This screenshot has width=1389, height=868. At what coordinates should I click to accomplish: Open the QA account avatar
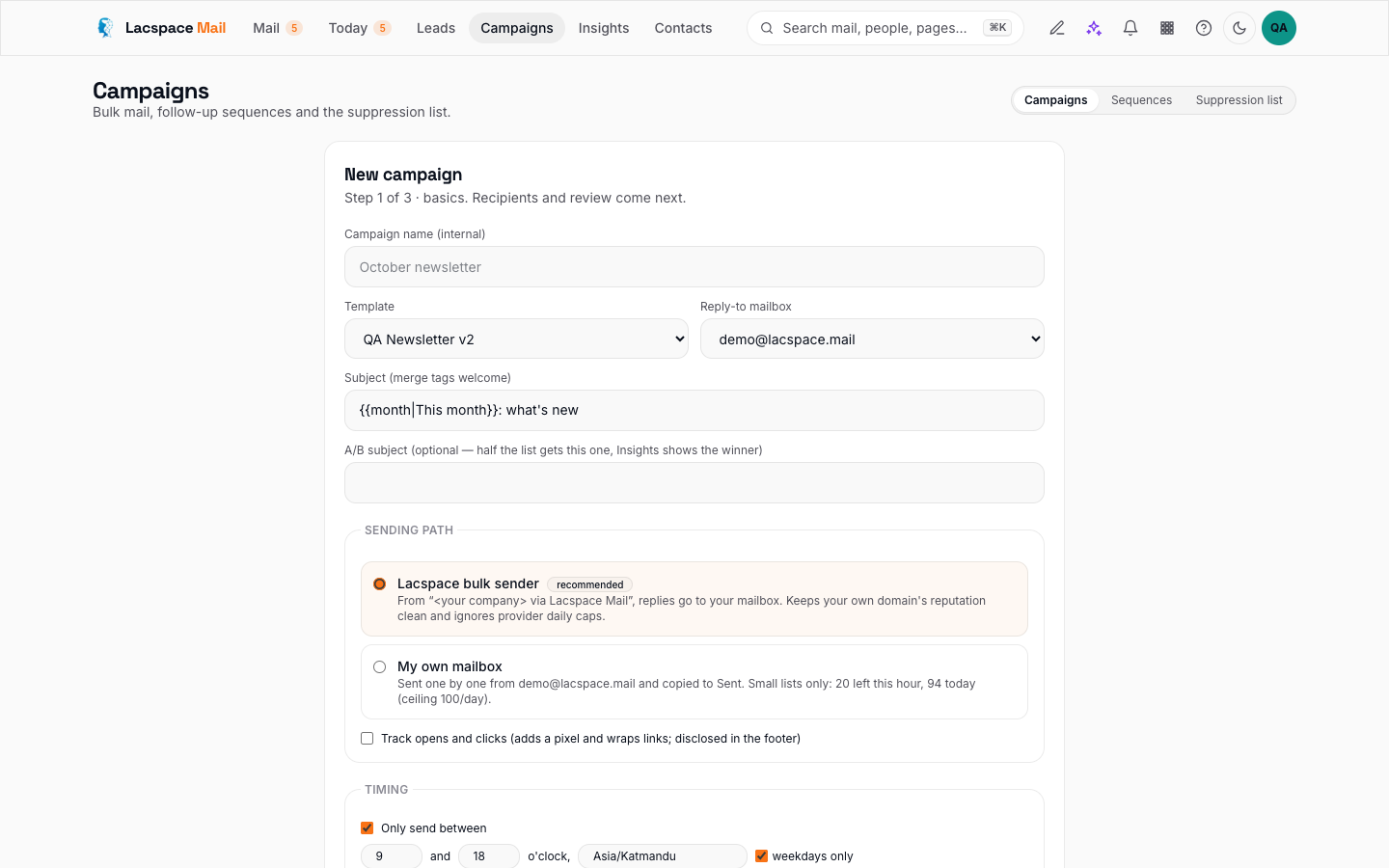(1279, 28)
